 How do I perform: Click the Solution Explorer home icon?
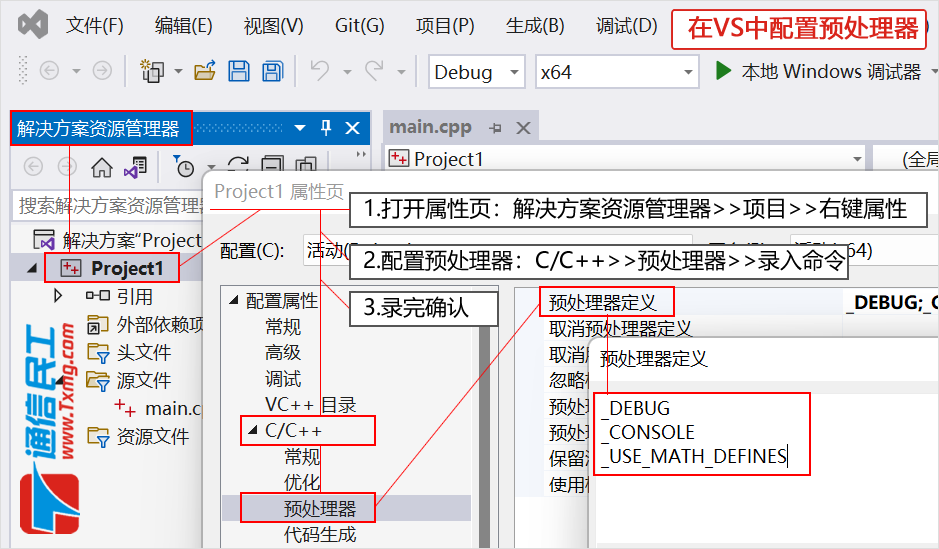coord(102,167)
